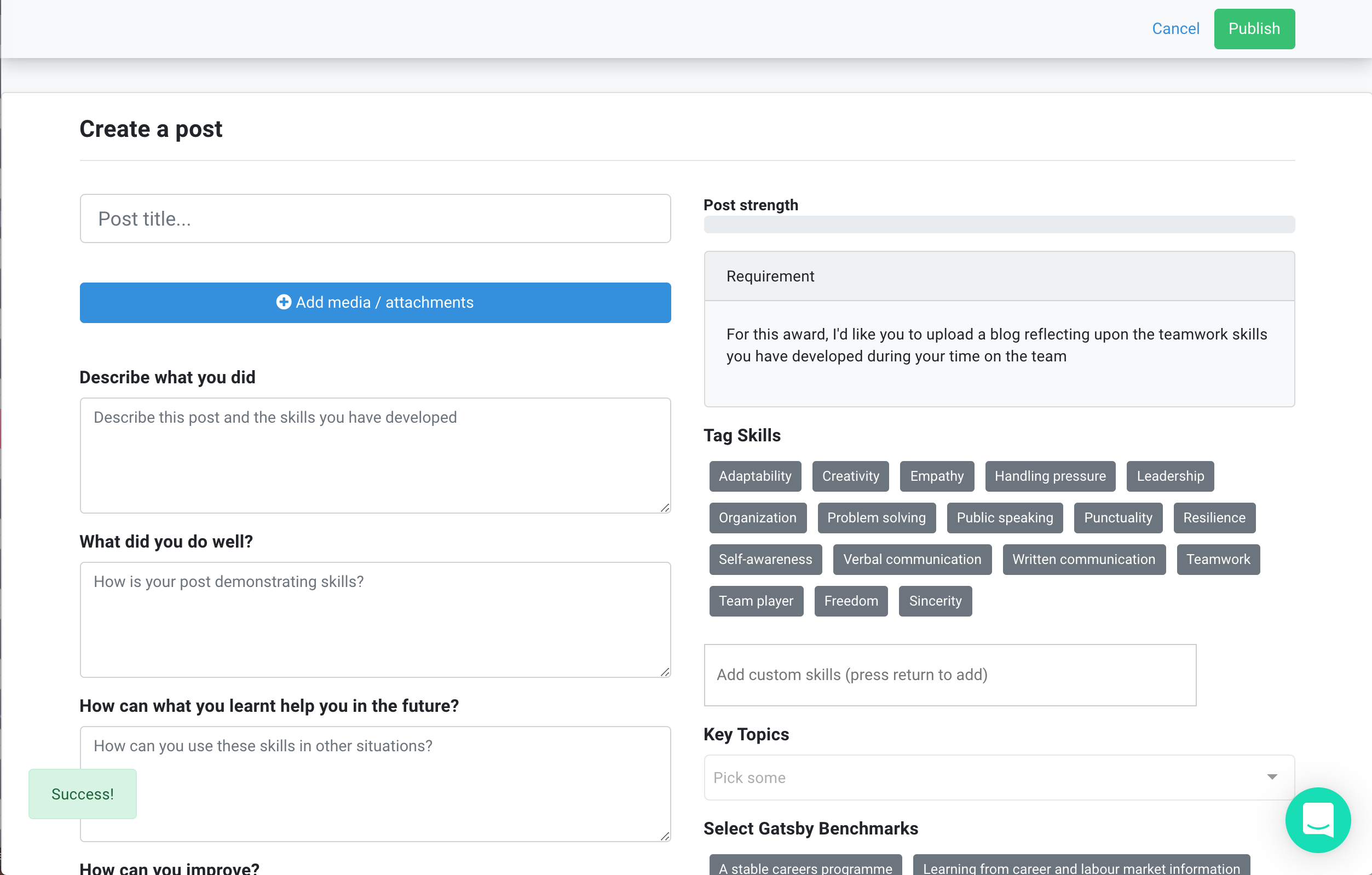The image size is (1372, 875).
Task: Select the Sincerity skill tag
Action: [935, 601]
